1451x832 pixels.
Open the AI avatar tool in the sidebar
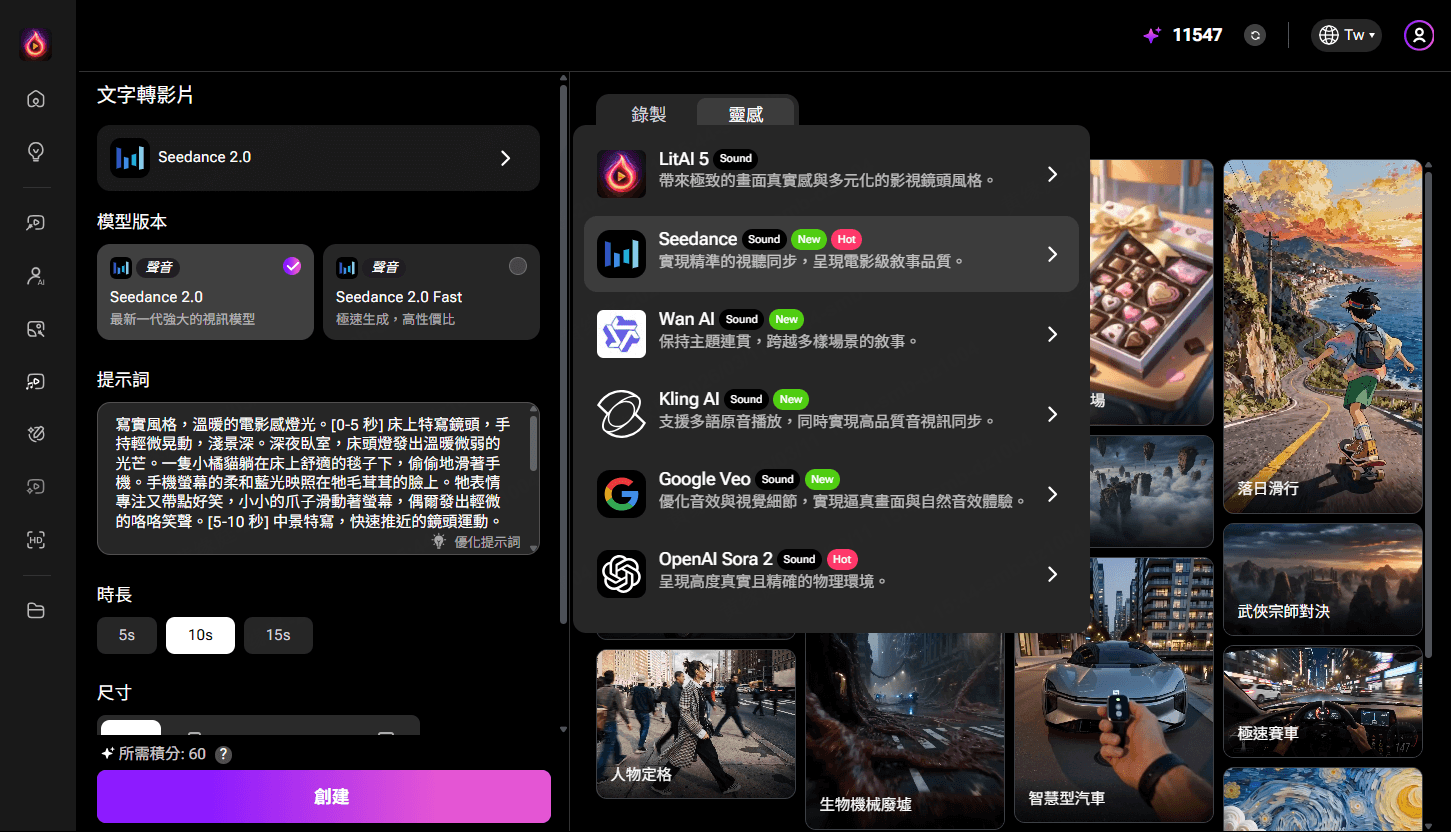[x=36, y=275]
